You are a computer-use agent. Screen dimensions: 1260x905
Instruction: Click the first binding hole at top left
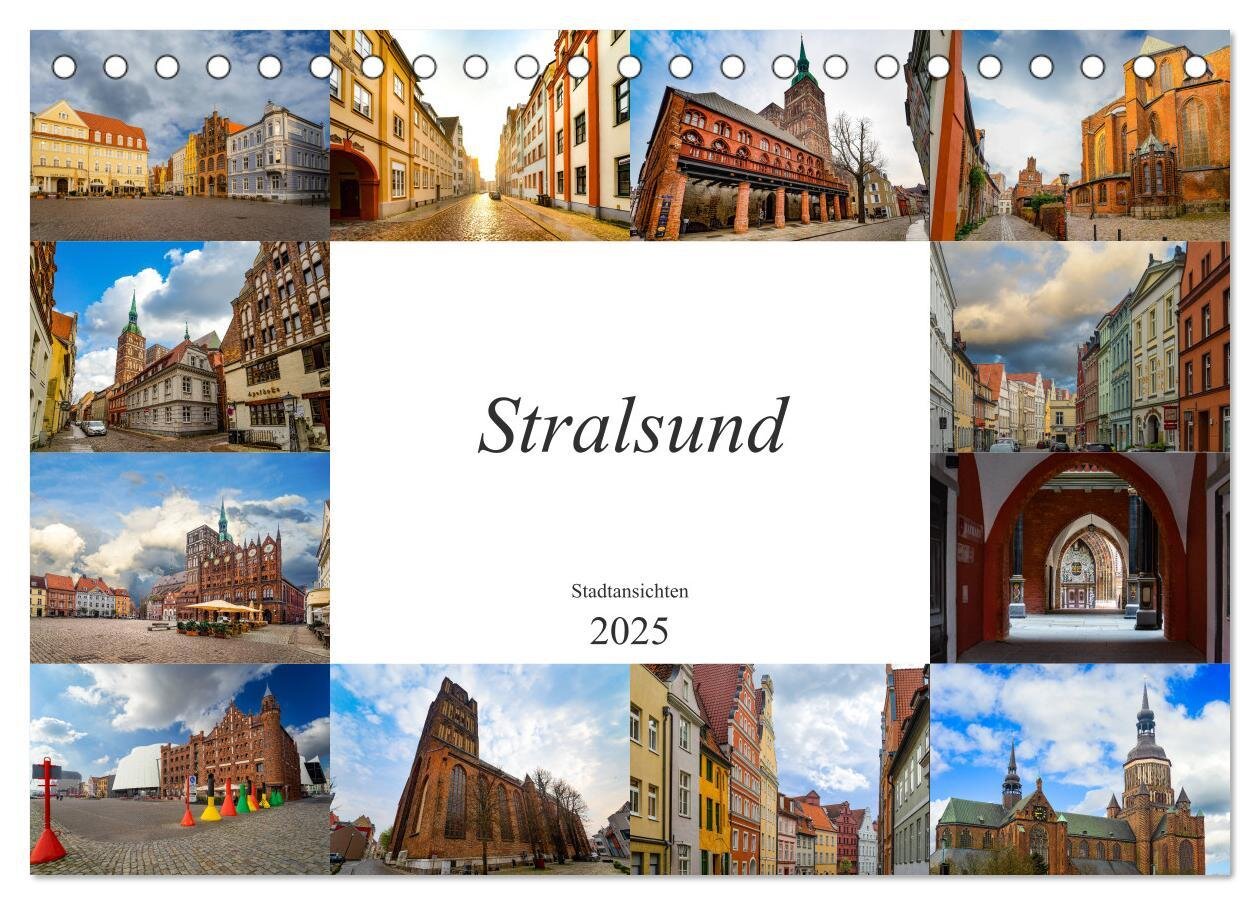[x=64, y=67]
